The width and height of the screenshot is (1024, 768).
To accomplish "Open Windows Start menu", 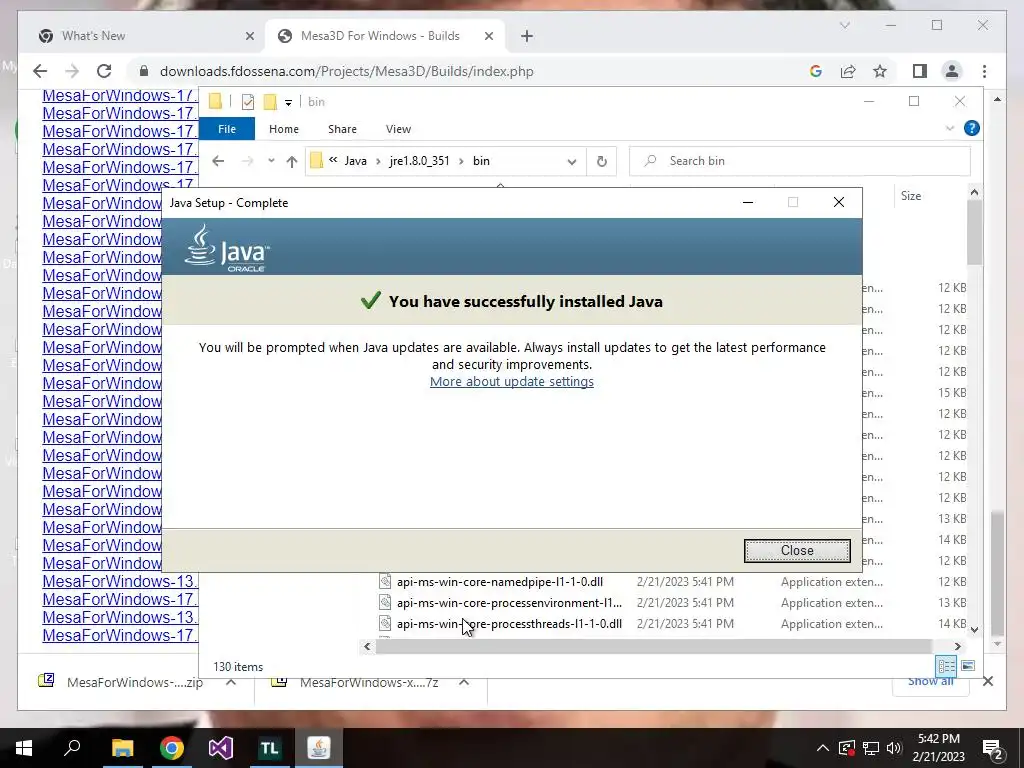I will 24,748.
